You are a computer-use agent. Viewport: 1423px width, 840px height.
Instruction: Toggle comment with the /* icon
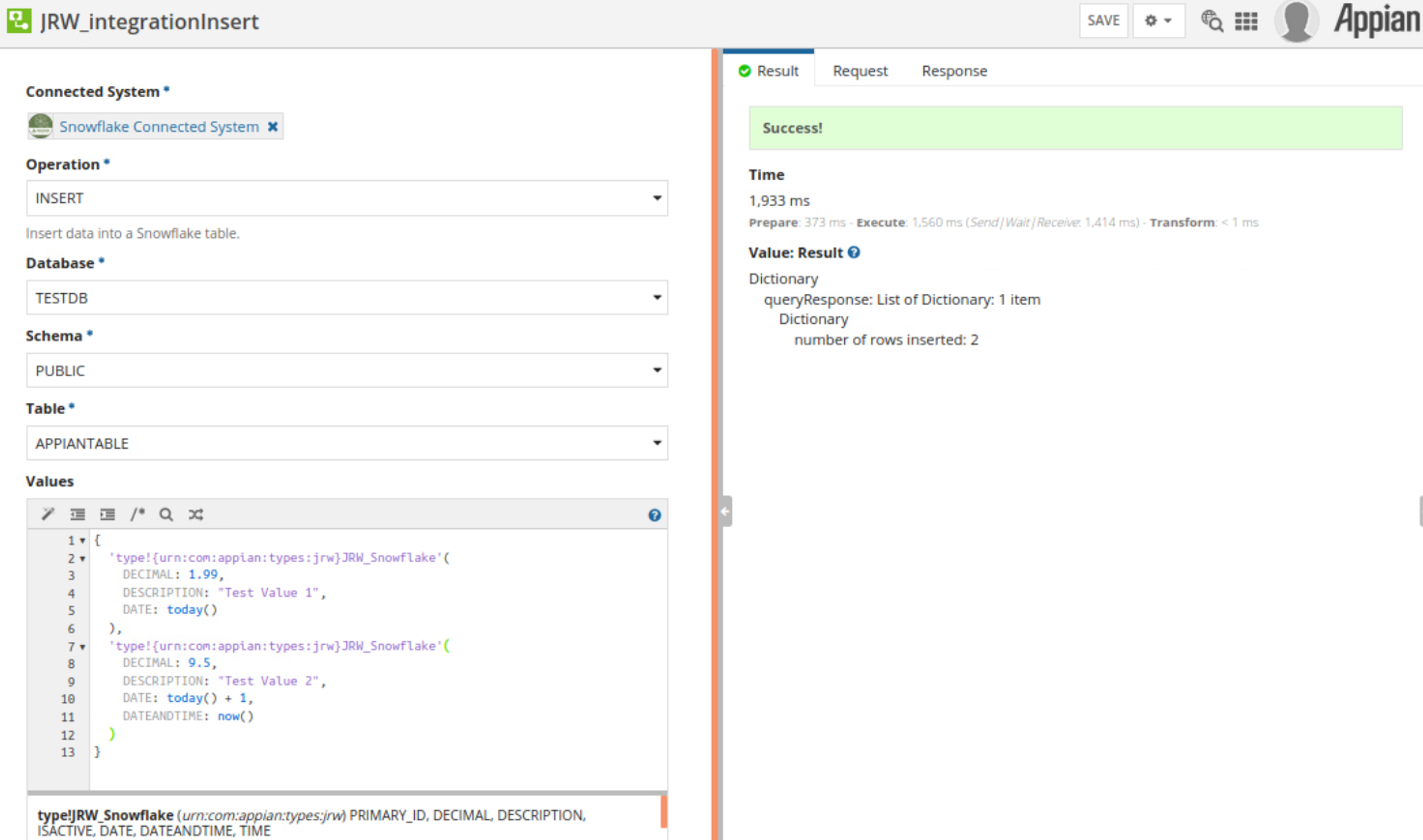[137, 514]
